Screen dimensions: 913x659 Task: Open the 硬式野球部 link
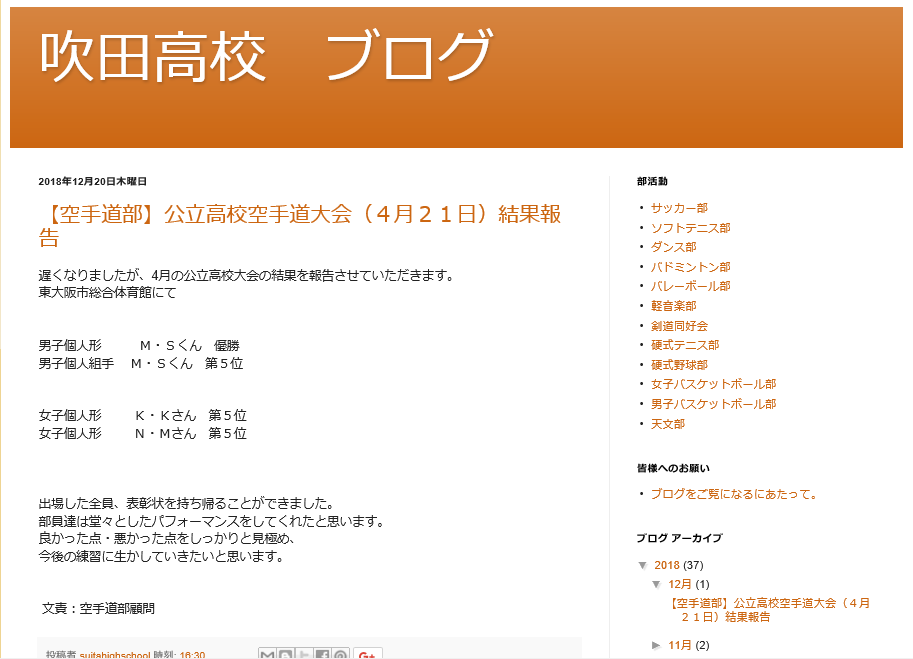[679, 364]
